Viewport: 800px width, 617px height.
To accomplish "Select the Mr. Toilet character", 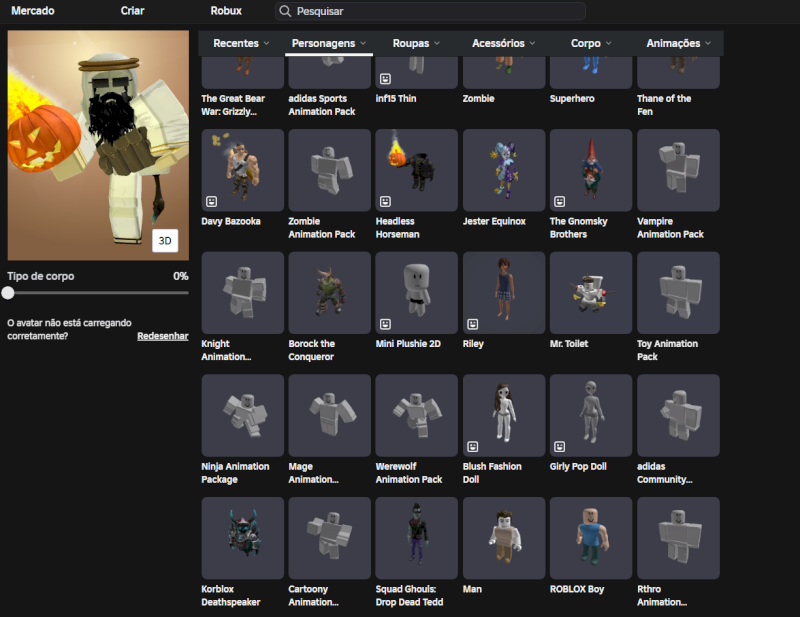I will [590, 293].
